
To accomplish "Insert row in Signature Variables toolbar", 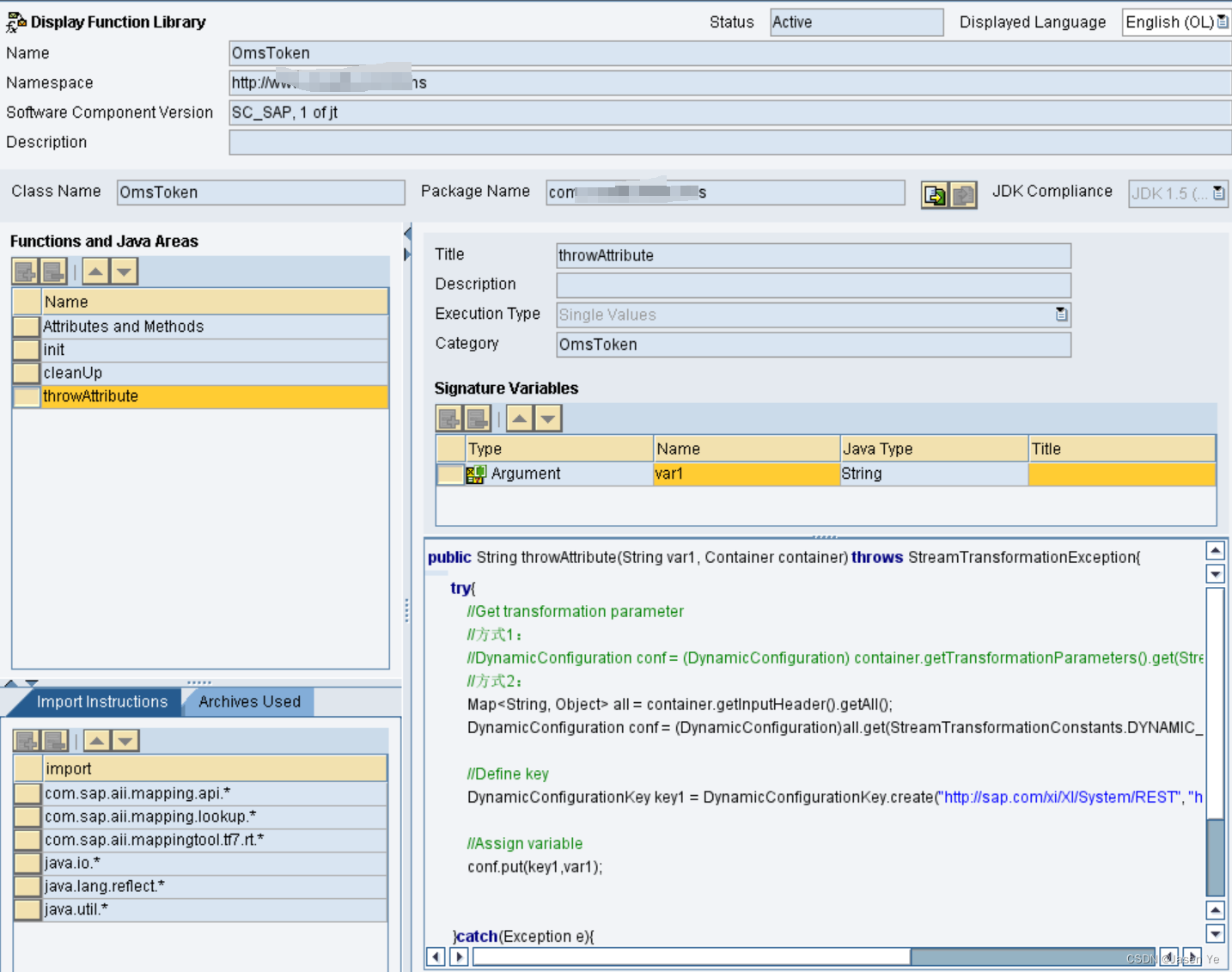I will [x=449, y=419].
